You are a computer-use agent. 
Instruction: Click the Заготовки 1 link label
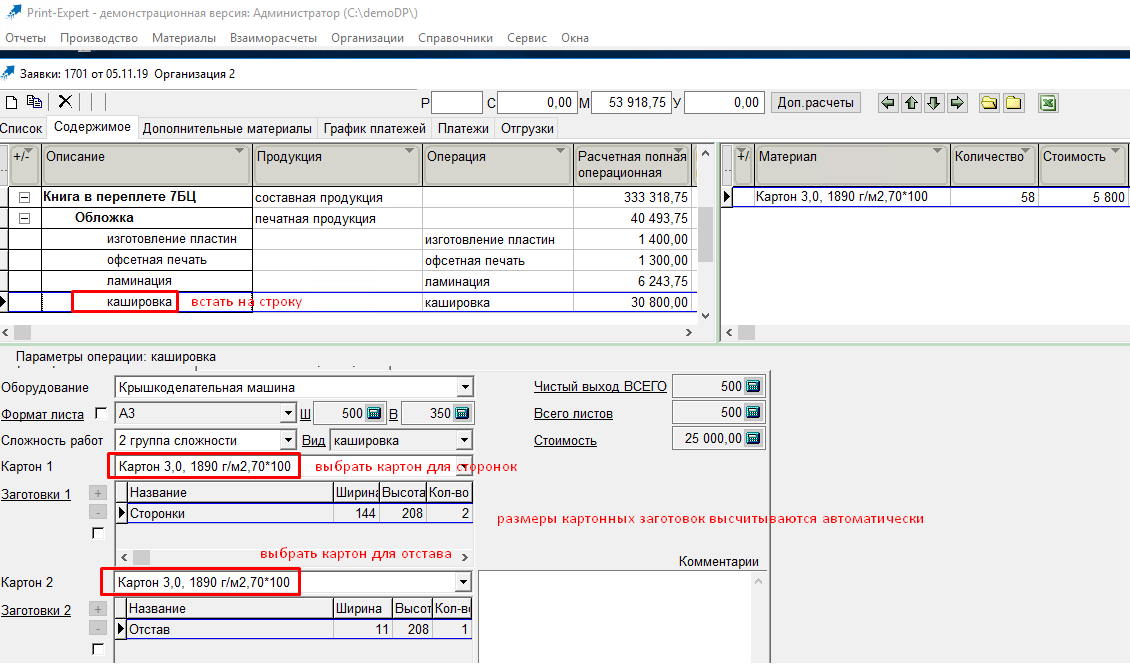coord(36,494)
